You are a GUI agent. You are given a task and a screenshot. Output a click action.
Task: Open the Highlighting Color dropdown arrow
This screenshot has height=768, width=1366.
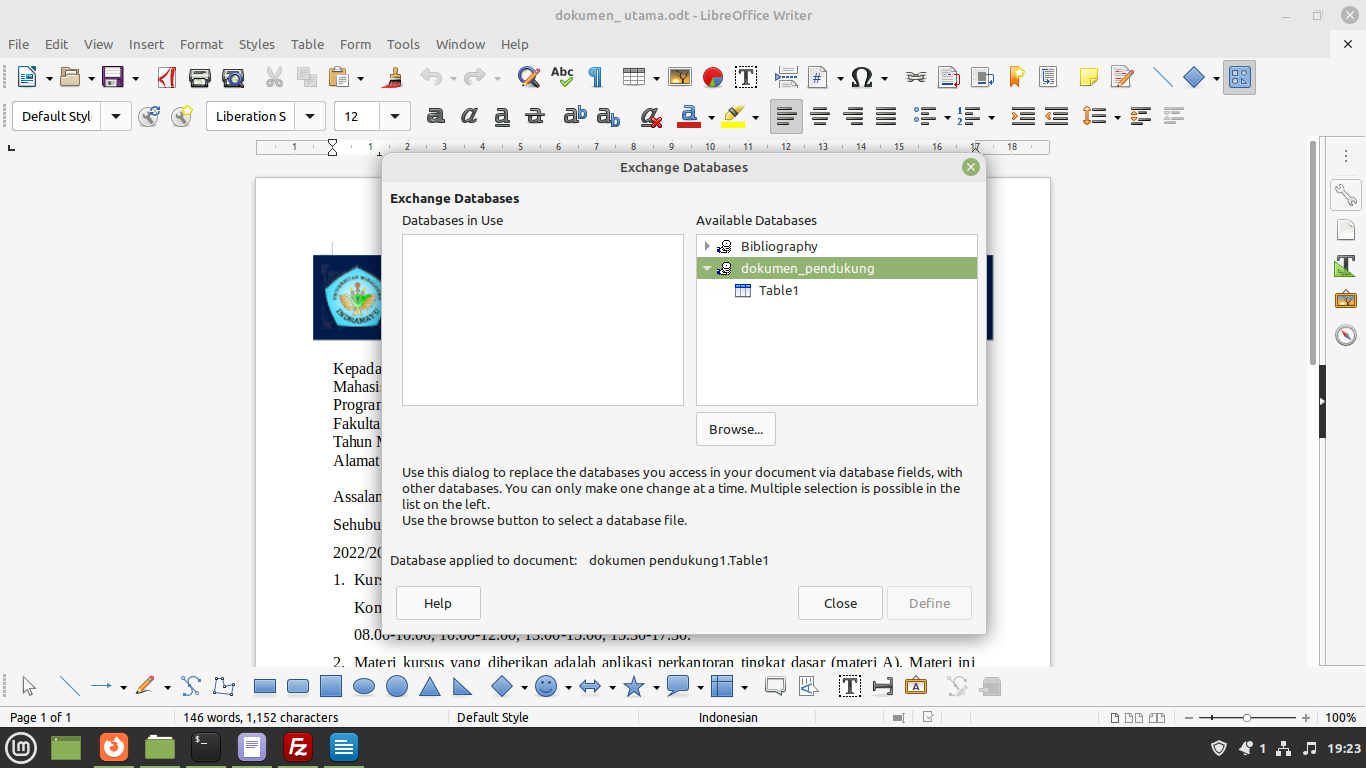pyautogui.click(x=755, y=116)
